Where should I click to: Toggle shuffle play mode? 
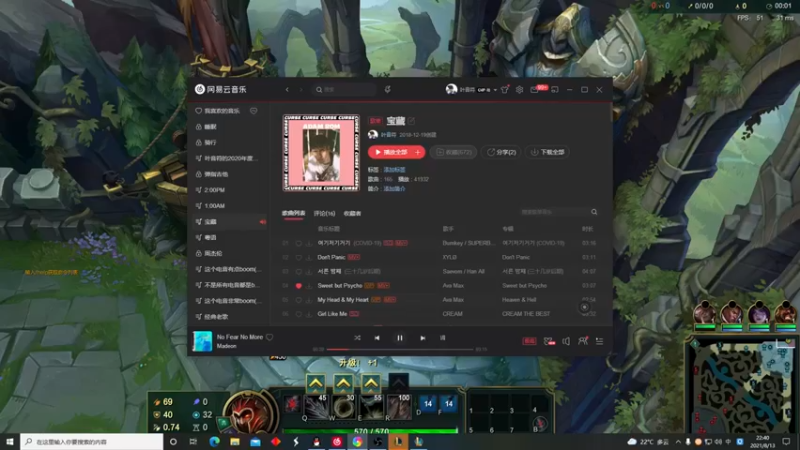[357, 338]
